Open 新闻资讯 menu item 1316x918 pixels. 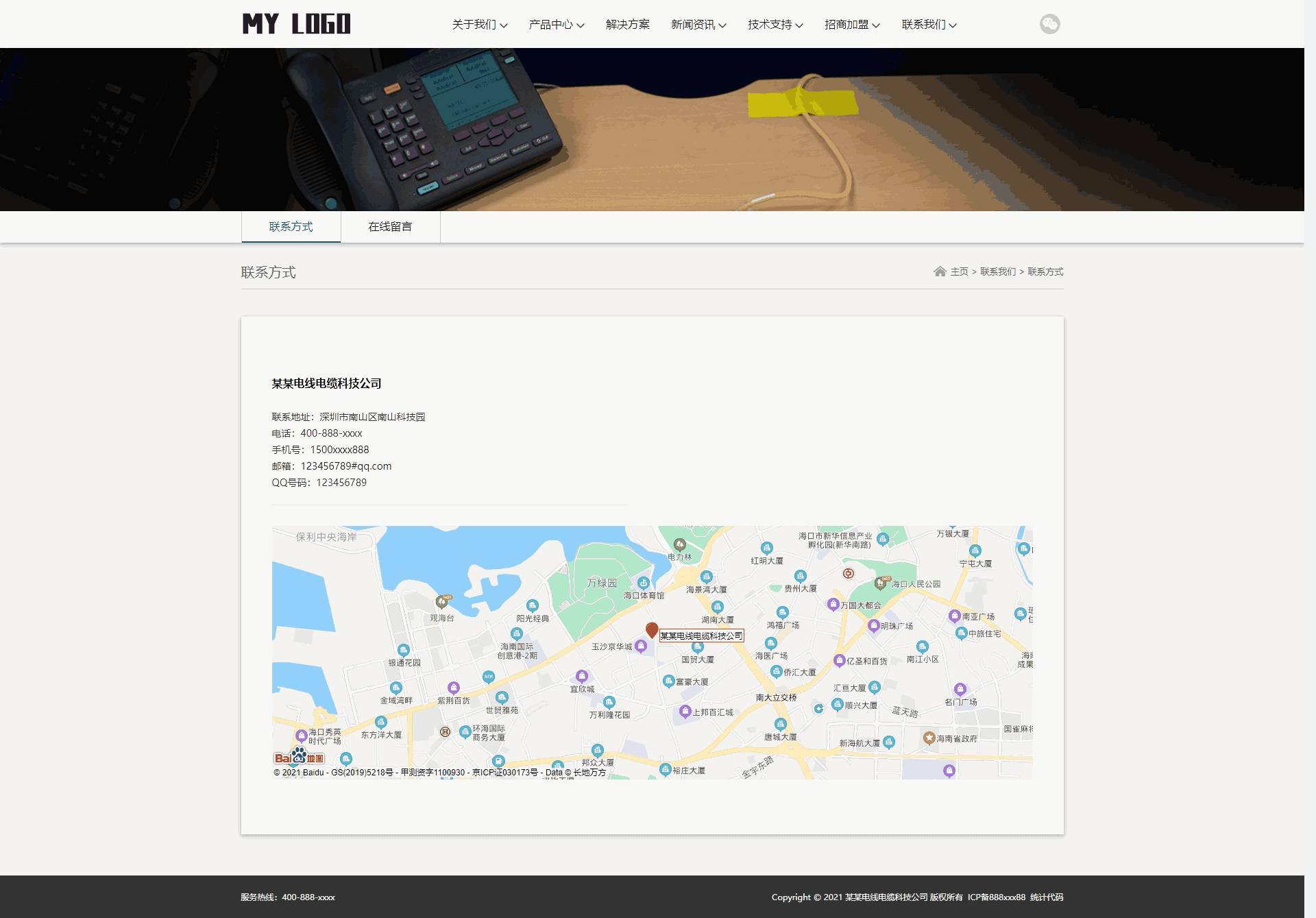pos(693,25)
